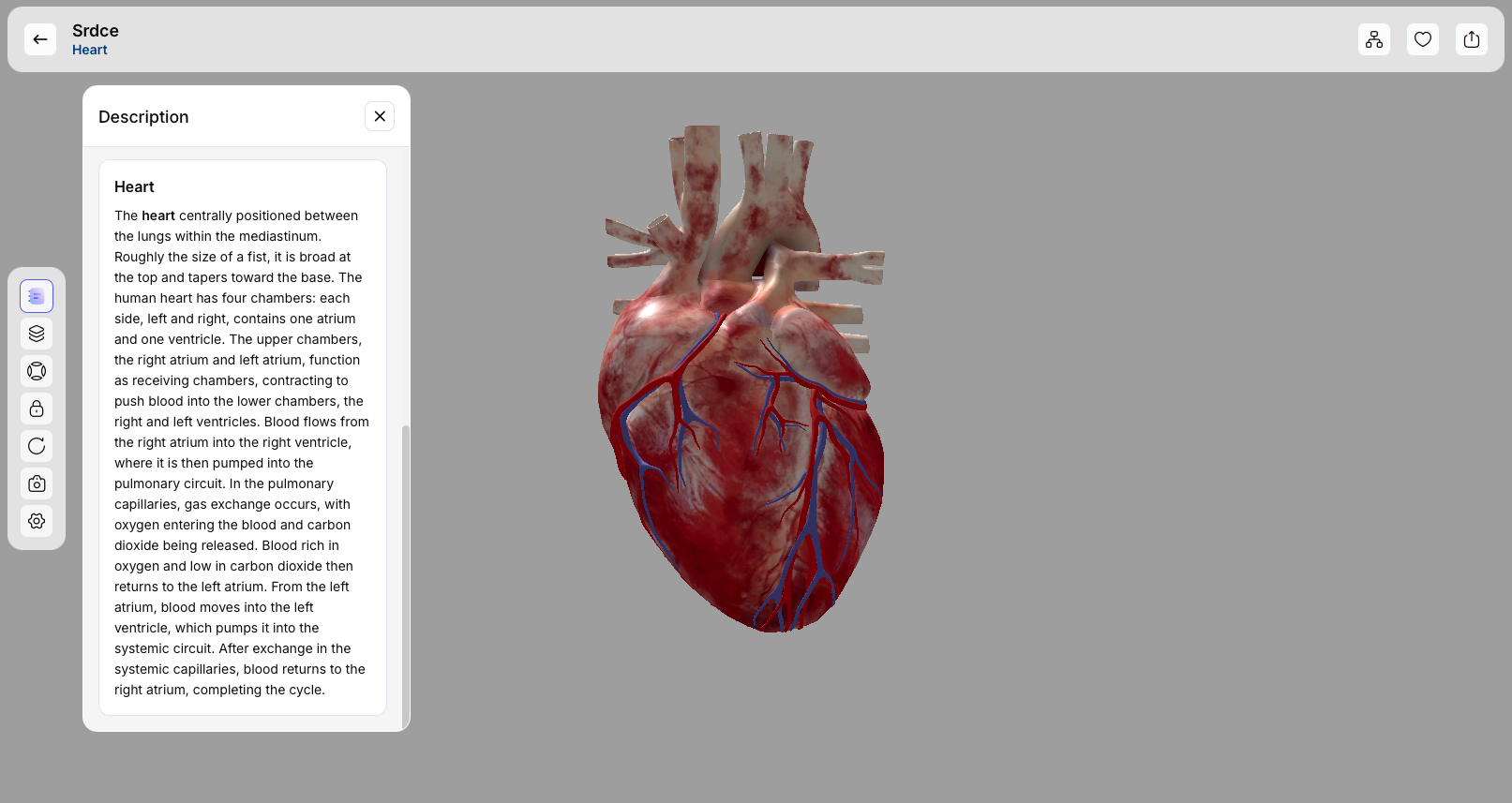Click the Description panel title

pos(143,117)
